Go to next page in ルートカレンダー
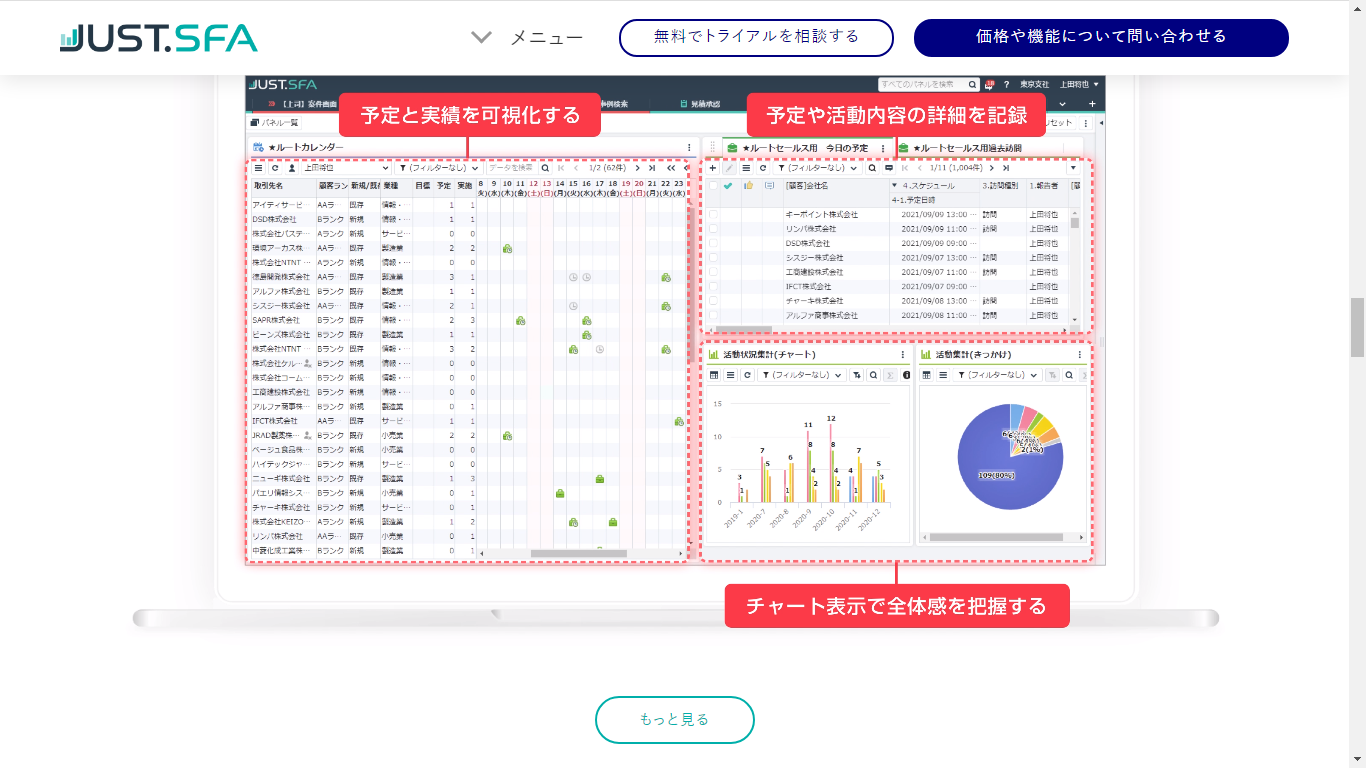Viewport: 1366px width, 768px height. point(637,168)
